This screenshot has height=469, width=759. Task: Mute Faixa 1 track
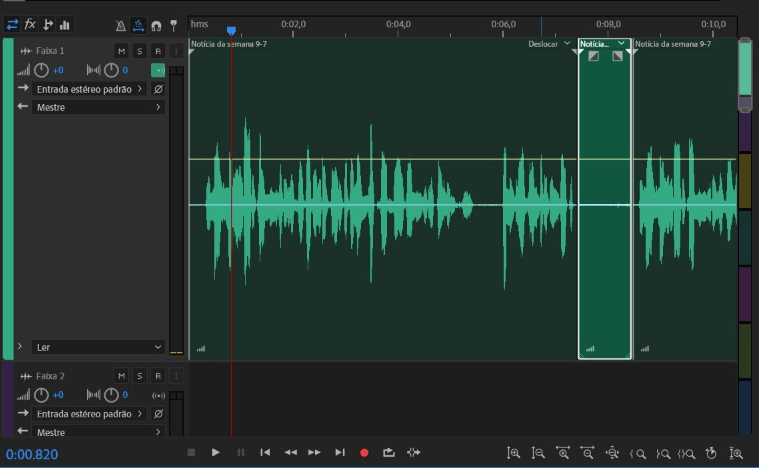coord(121,51)
